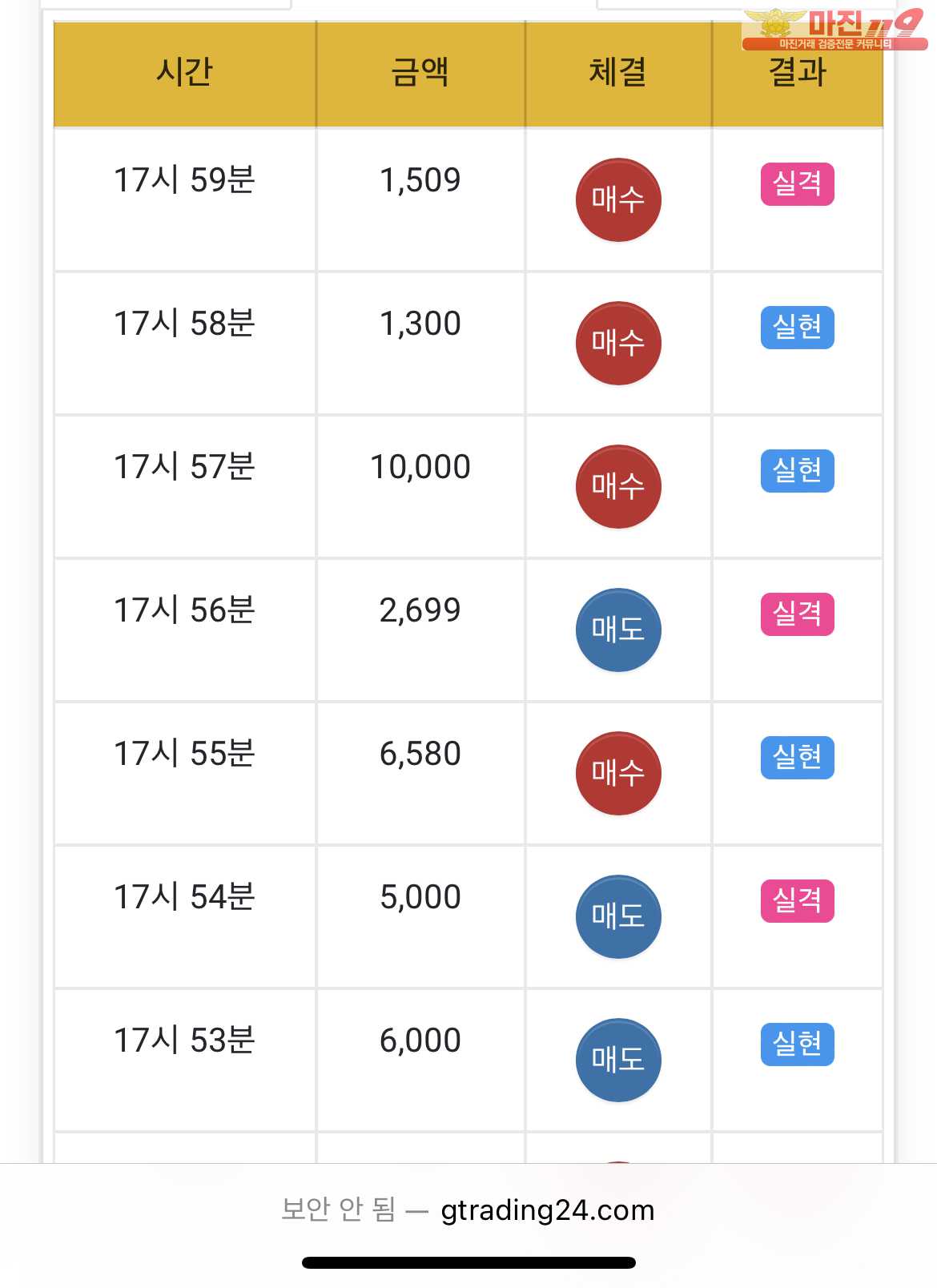The width and height of the screenshot is (937, 1288).
Task: Tap the gtrading24.com address bar
Action: pos(468,1210)
